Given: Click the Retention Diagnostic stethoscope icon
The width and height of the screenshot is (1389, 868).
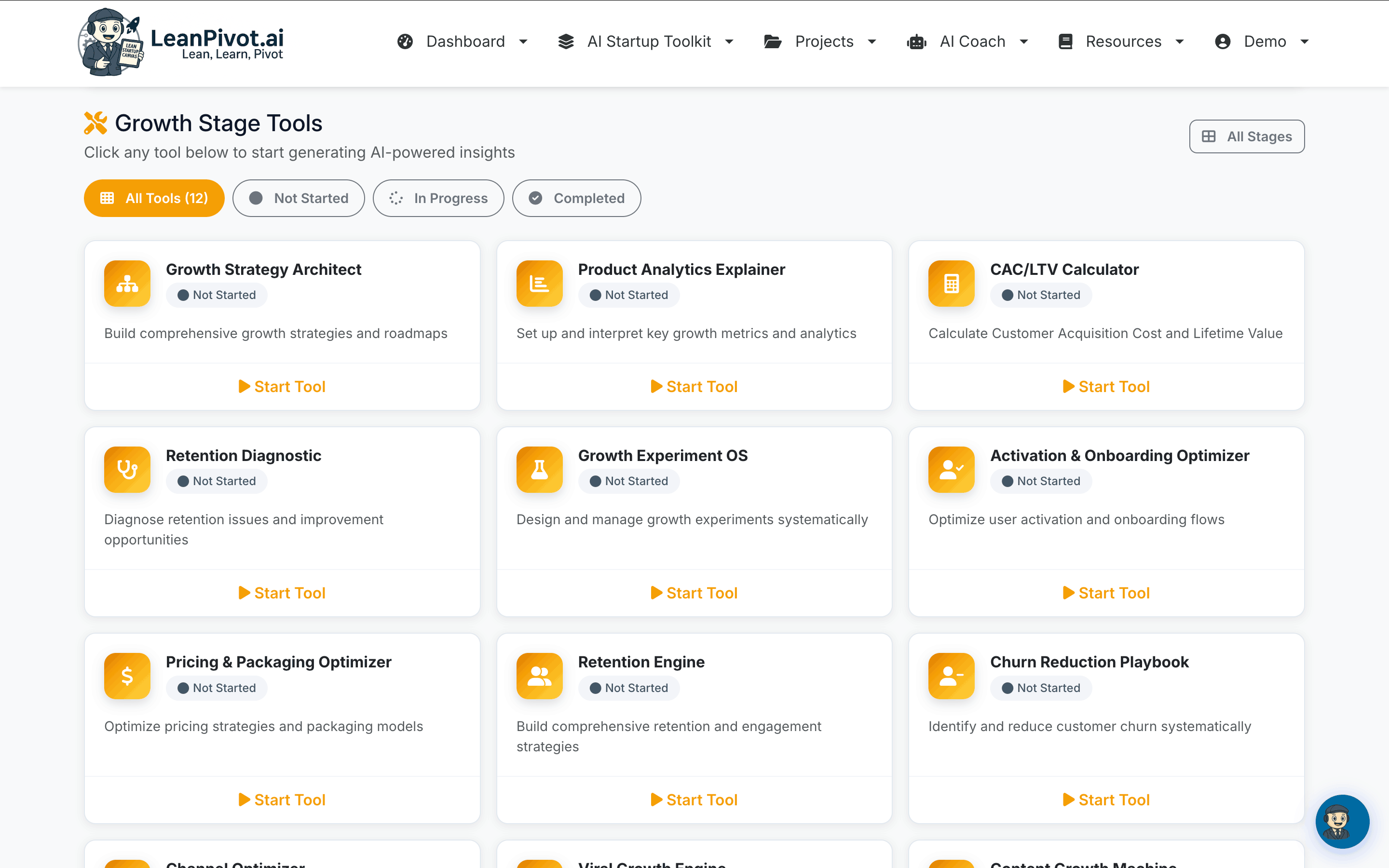Looking at the screenshot, I should tap(127, 470).
